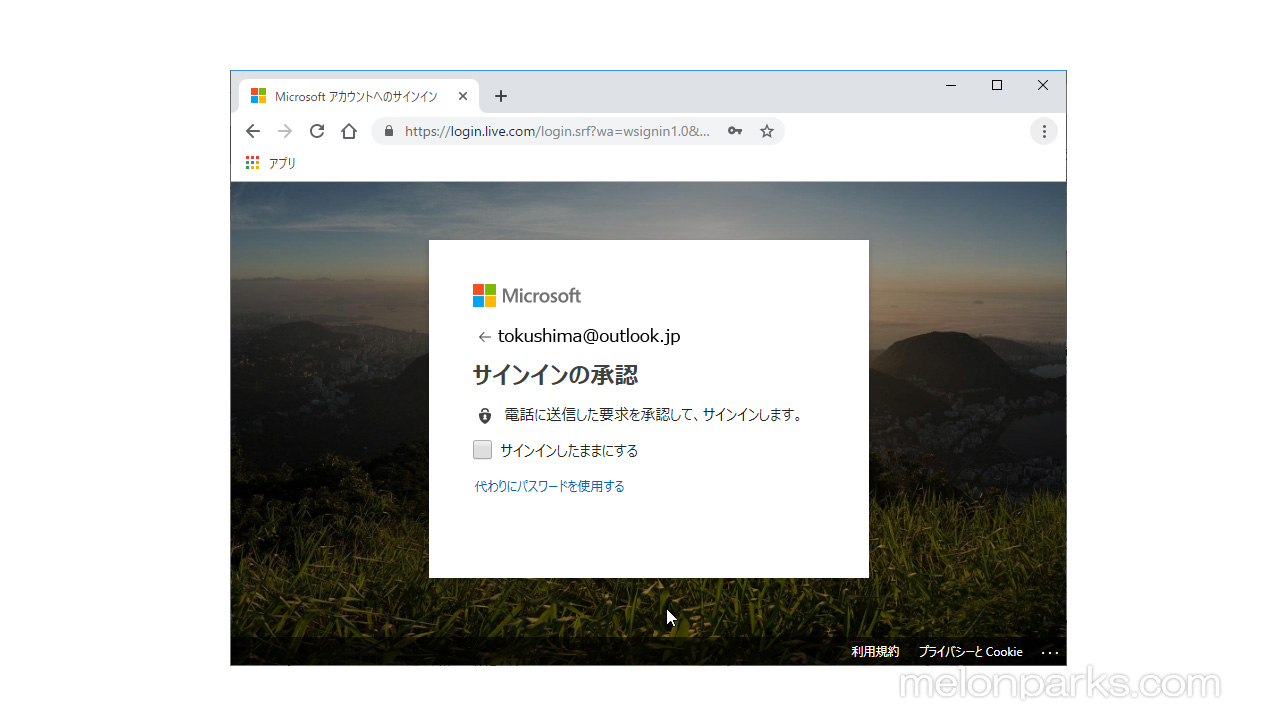Open saved passwords key icon
This screenshot has height=720, width=1280.
coord(735,131)
